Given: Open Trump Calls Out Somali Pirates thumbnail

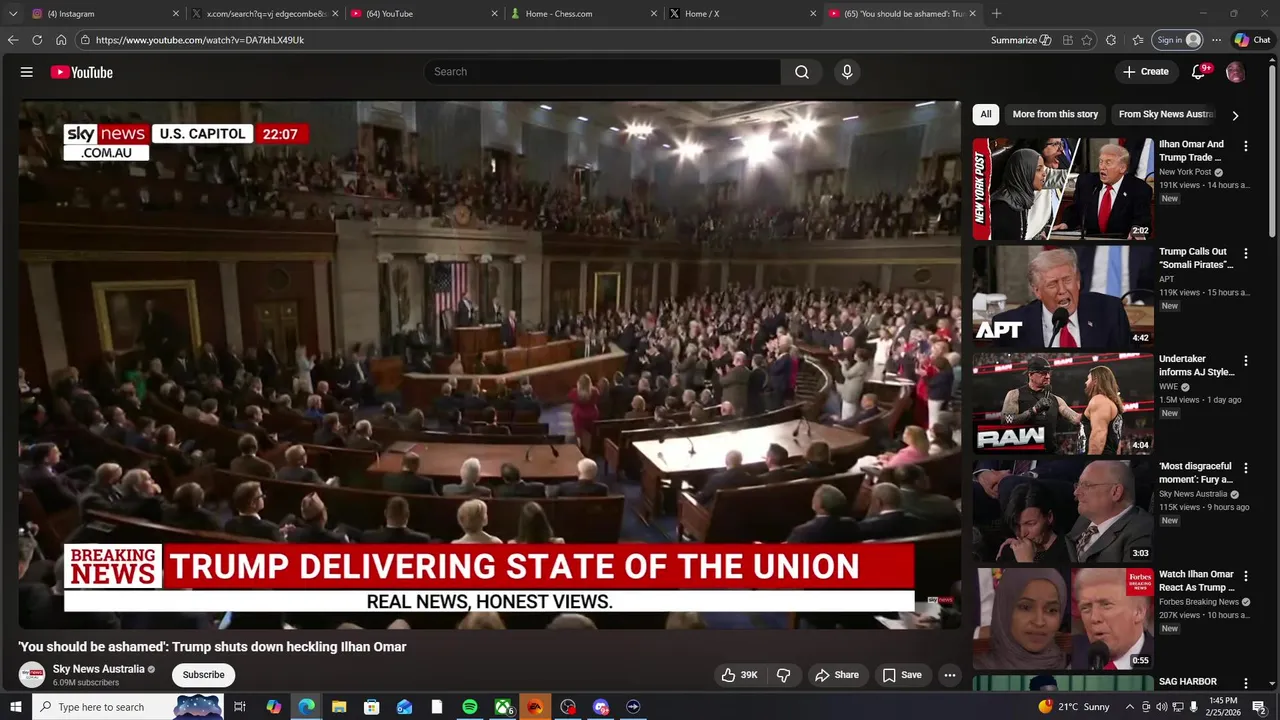Looking at the screenshot, I should click(1063, 296).
